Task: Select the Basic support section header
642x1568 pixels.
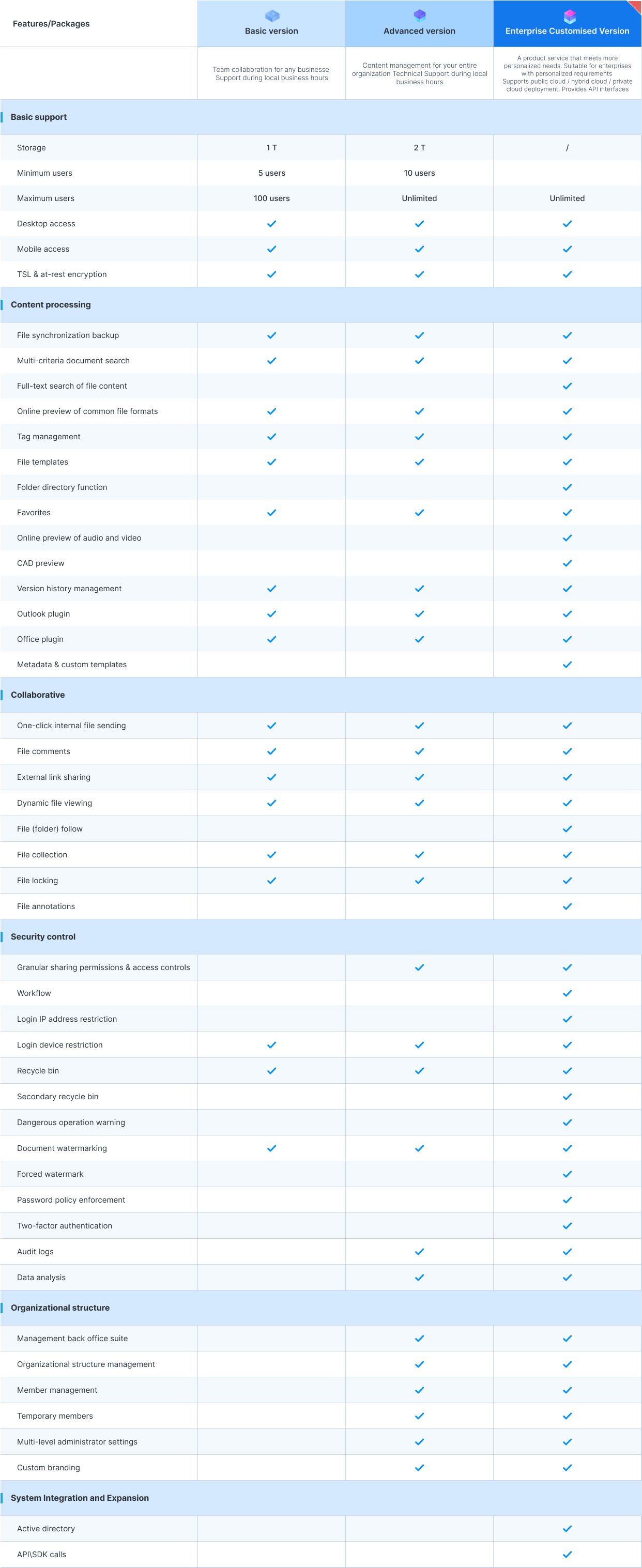Action: [x=39, y=117]
